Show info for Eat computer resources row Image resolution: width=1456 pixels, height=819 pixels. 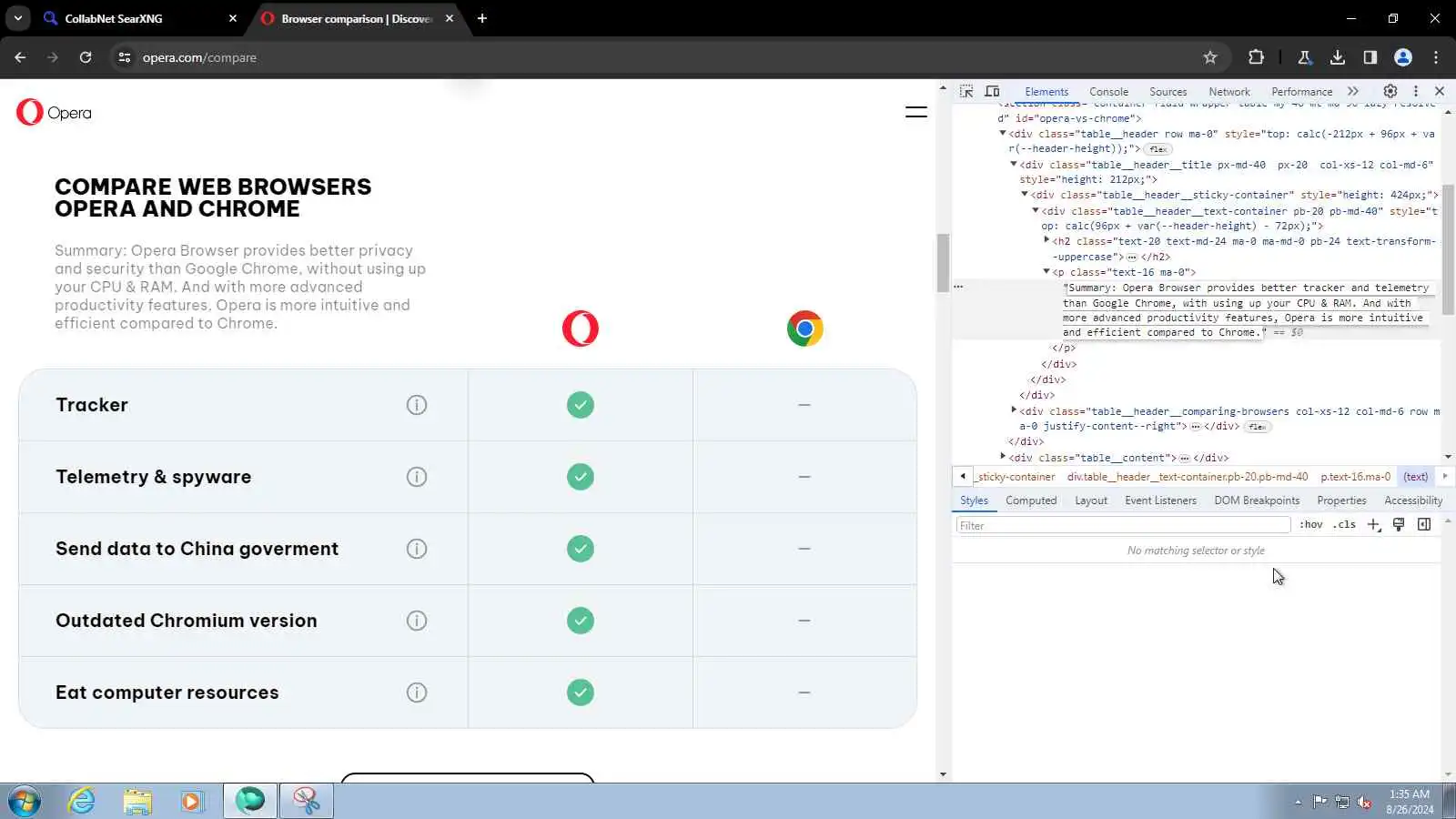[x=417, y=693]
